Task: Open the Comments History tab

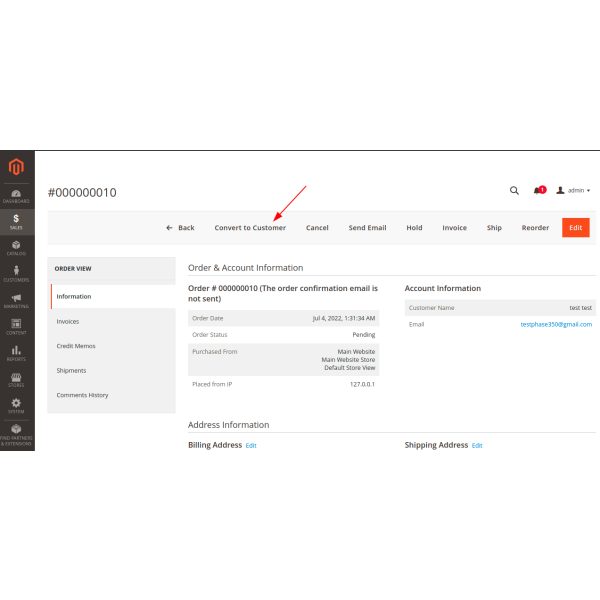Action: point(82,395)
